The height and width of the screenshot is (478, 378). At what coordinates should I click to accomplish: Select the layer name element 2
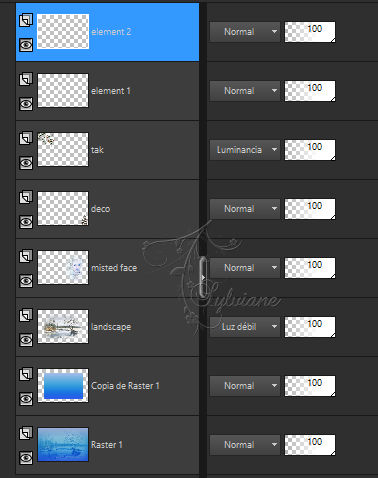pyautogui.click(x=111, y=32)
